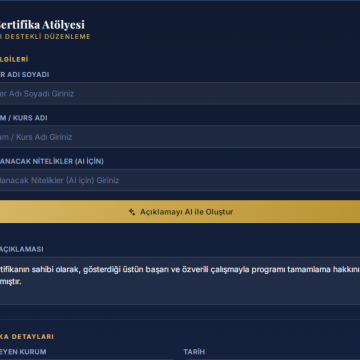Viewport: 360px width, 360px height.
Task: Click the DETAYLARI section heading
Action: (x=27, y=337)
